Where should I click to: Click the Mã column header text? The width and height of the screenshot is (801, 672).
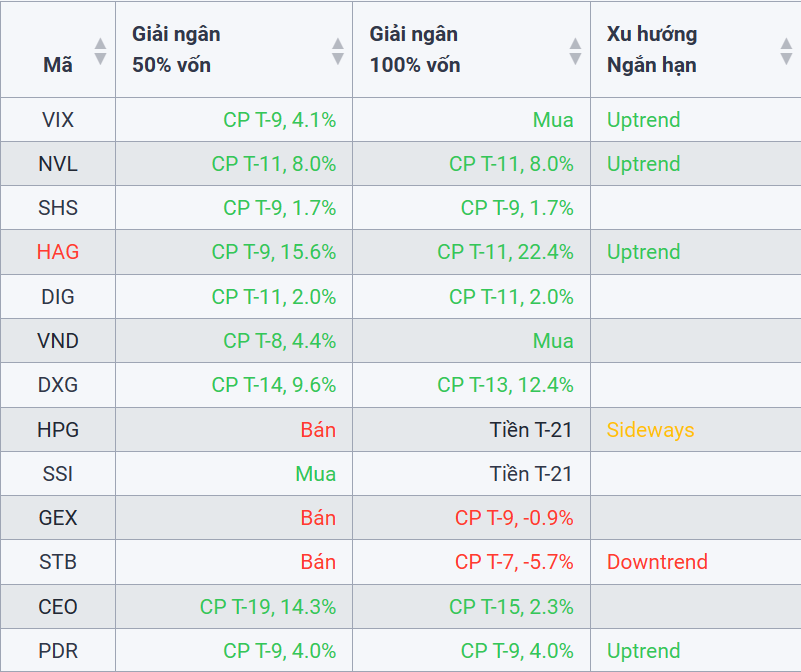(58, 65)
